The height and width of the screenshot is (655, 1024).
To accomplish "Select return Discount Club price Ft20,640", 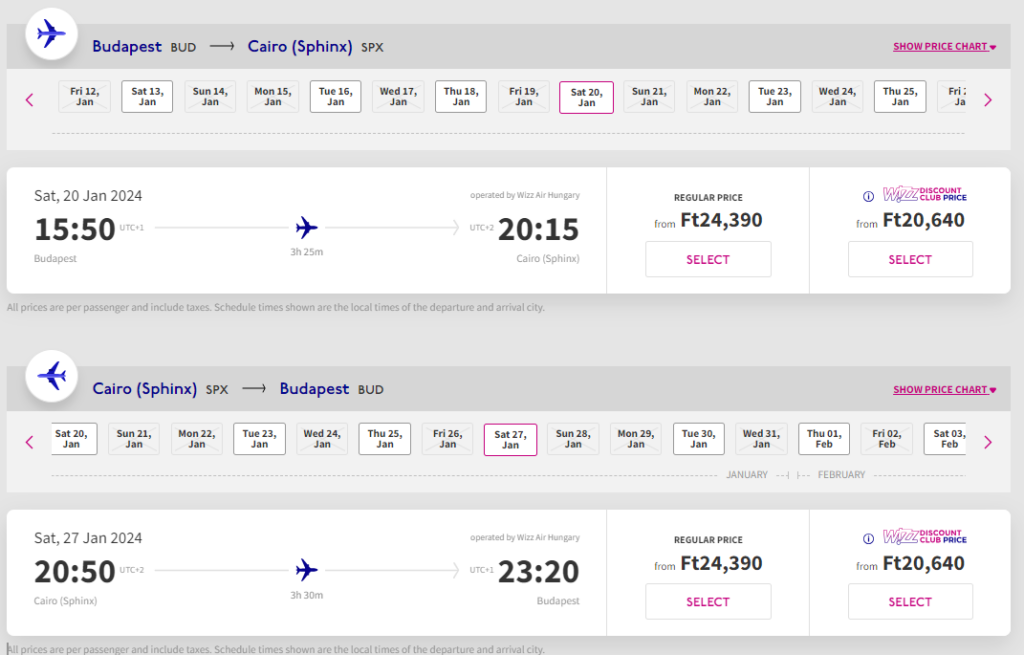I will pyautogui.click(x=910, y=601).
